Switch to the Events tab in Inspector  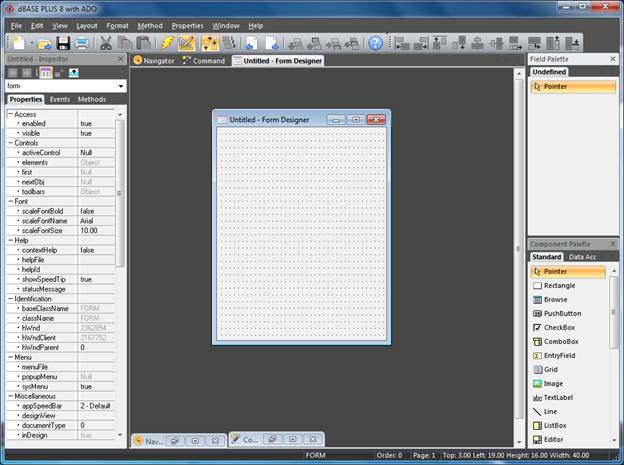[x=60, y=100]
